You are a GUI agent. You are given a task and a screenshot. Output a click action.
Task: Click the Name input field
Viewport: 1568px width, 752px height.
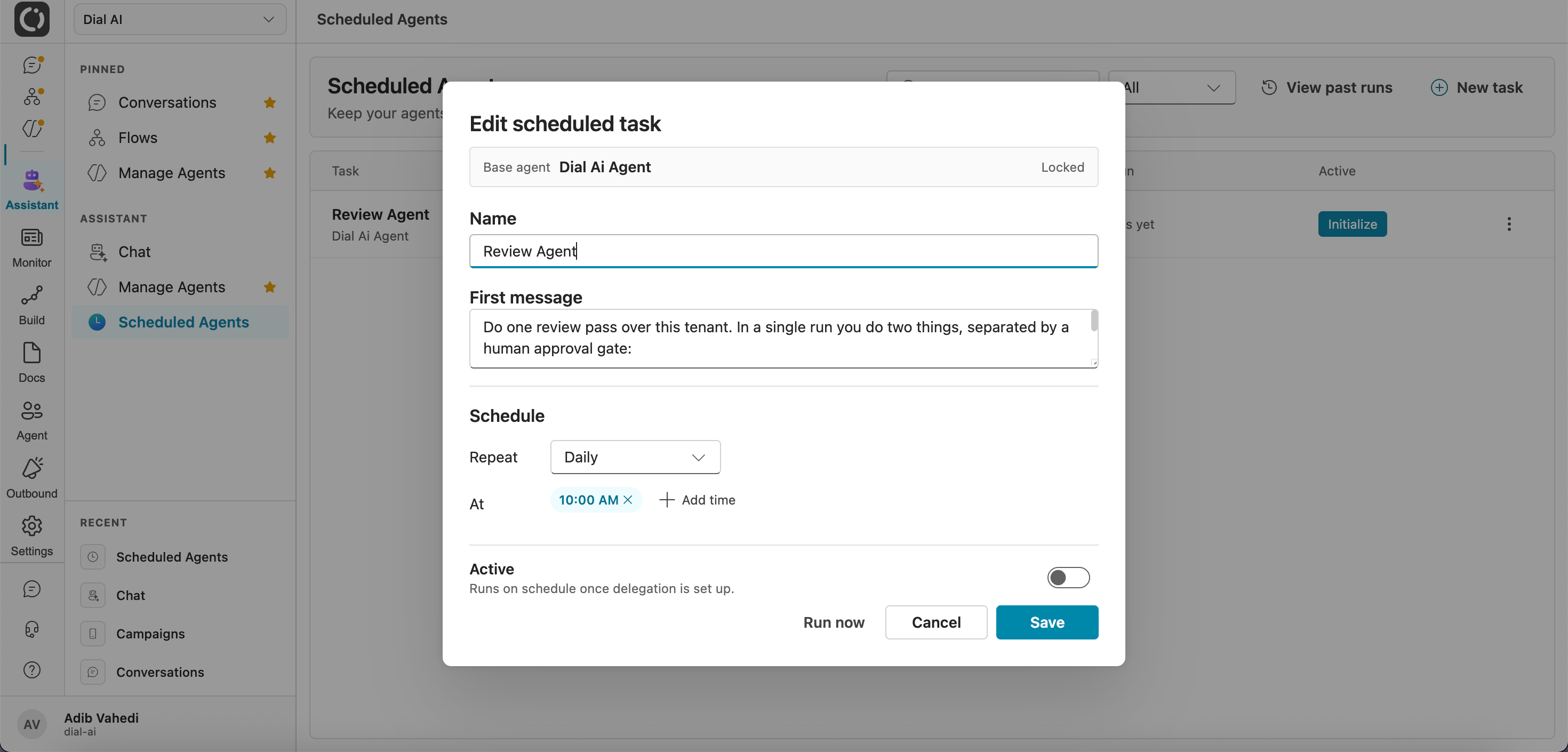(783, 251)
